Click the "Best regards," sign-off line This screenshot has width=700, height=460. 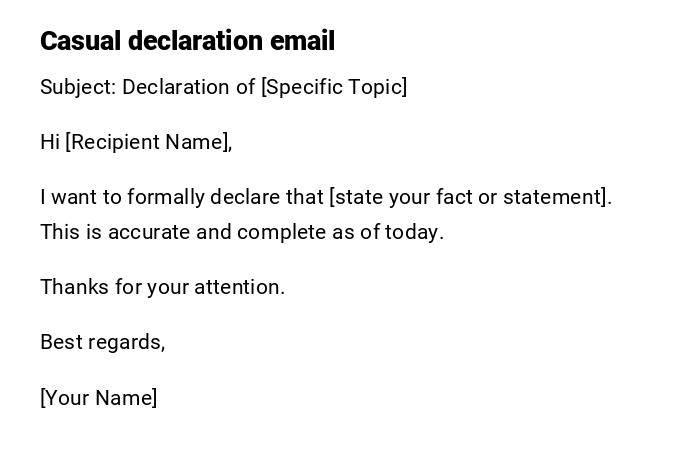[102, 342]
